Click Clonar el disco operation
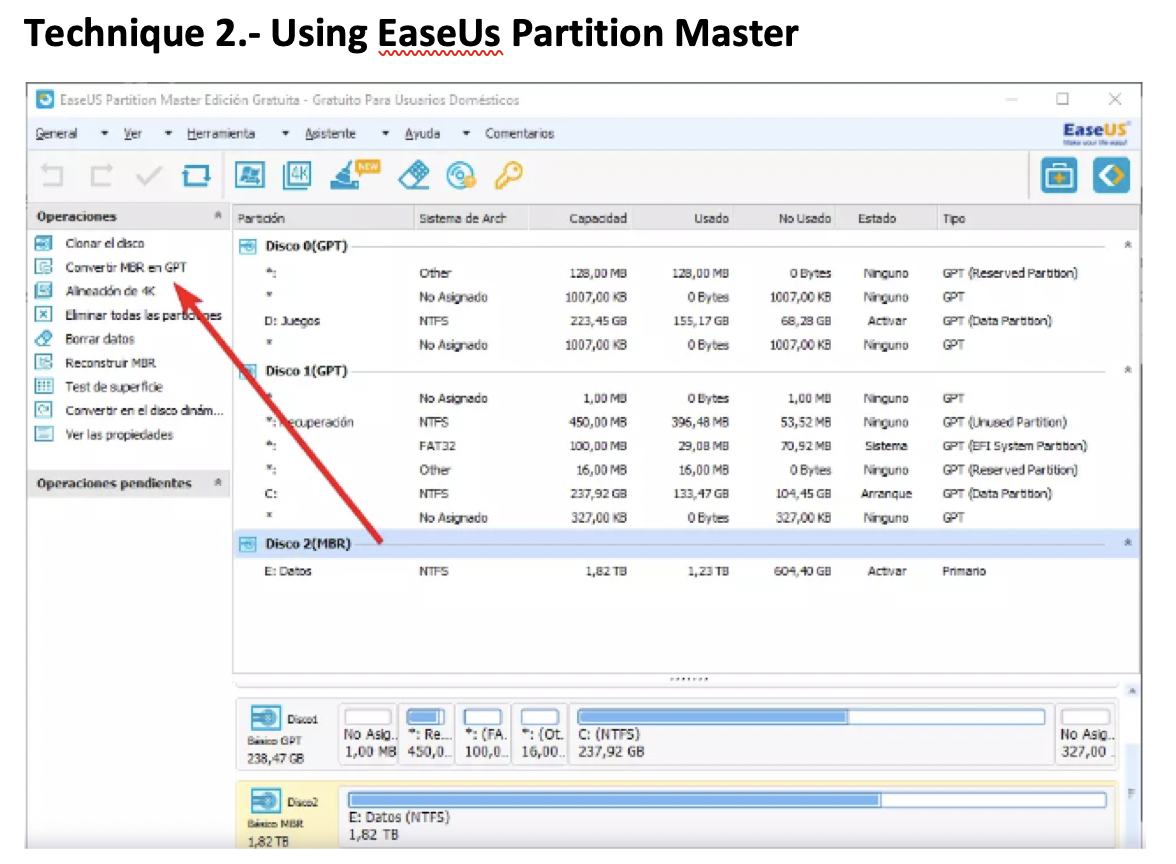 pos(104,243)
